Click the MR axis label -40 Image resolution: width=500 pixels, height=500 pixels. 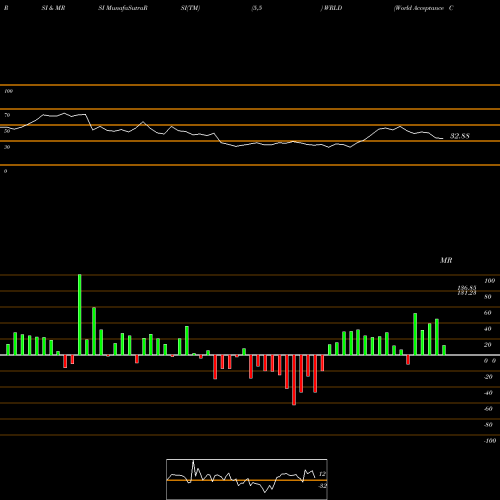pyautogui.click(x=488, y=393)
